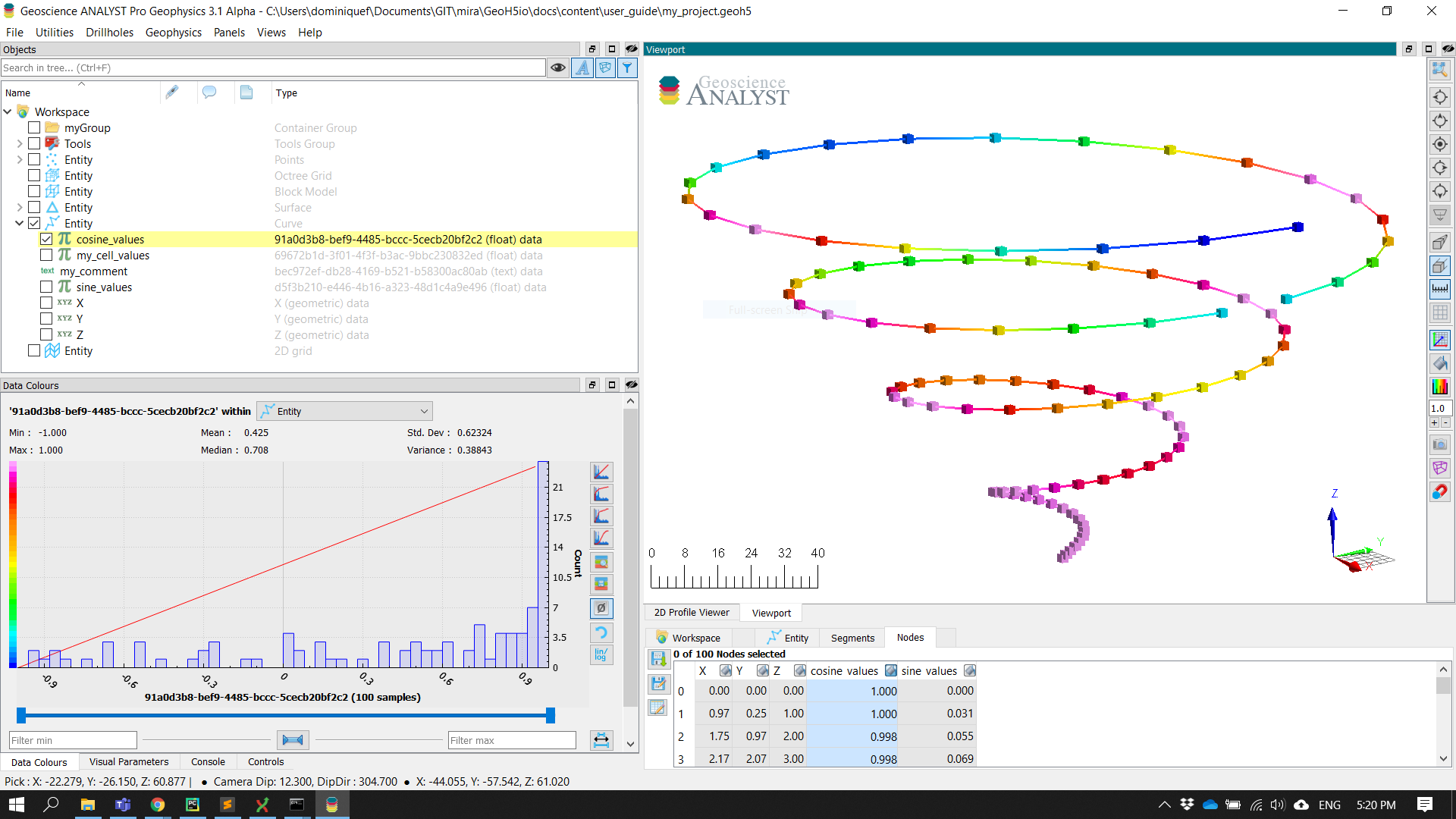Image resolution: width=1456 pixels, height=819 pixels.
Task: Click the fit range arrows icon beside Filter max
Action: [x=601, y=740]
